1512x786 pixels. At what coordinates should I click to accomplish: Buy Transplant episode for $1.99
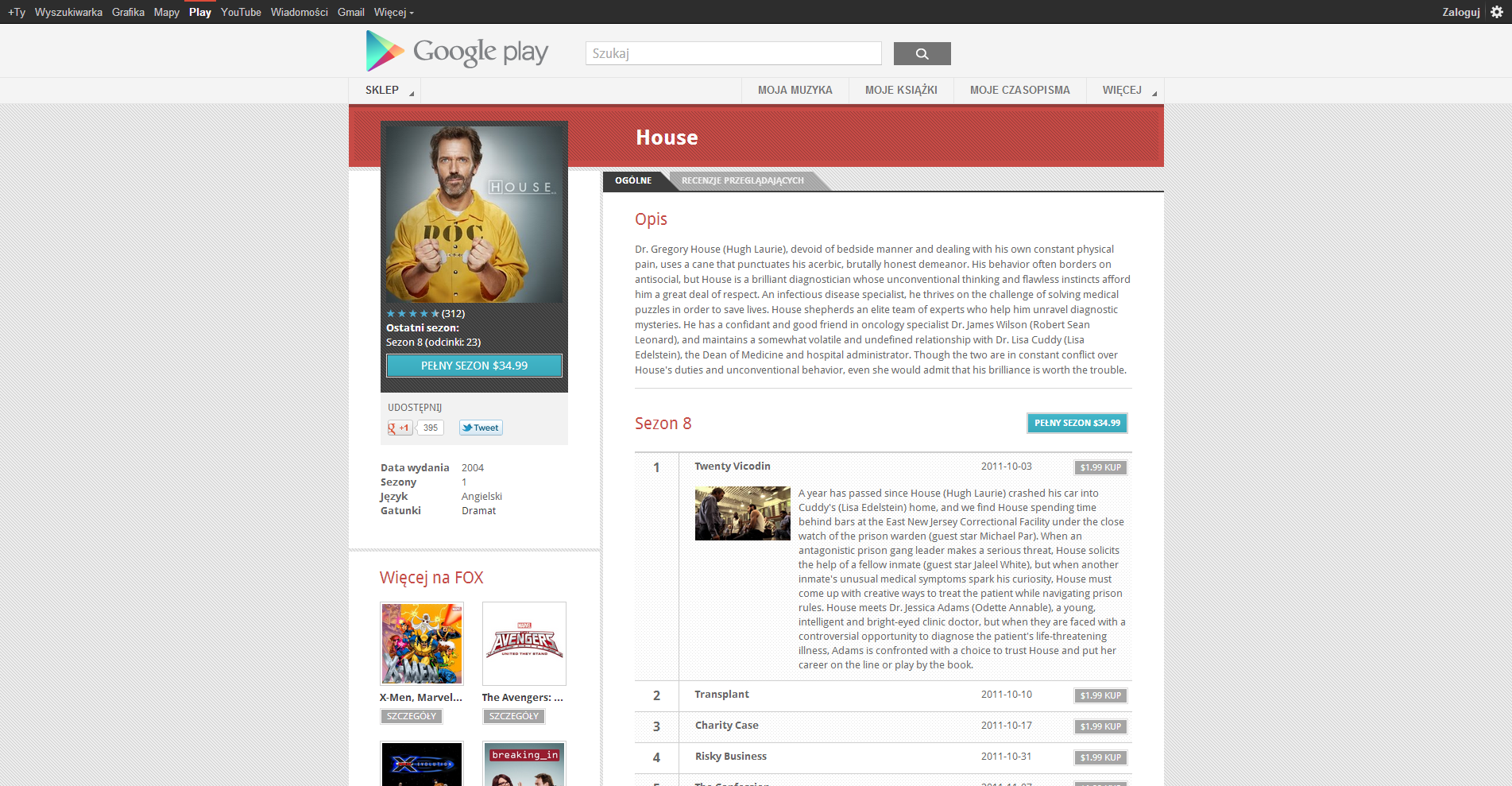pyautogui.click(x=1100, y=695)
